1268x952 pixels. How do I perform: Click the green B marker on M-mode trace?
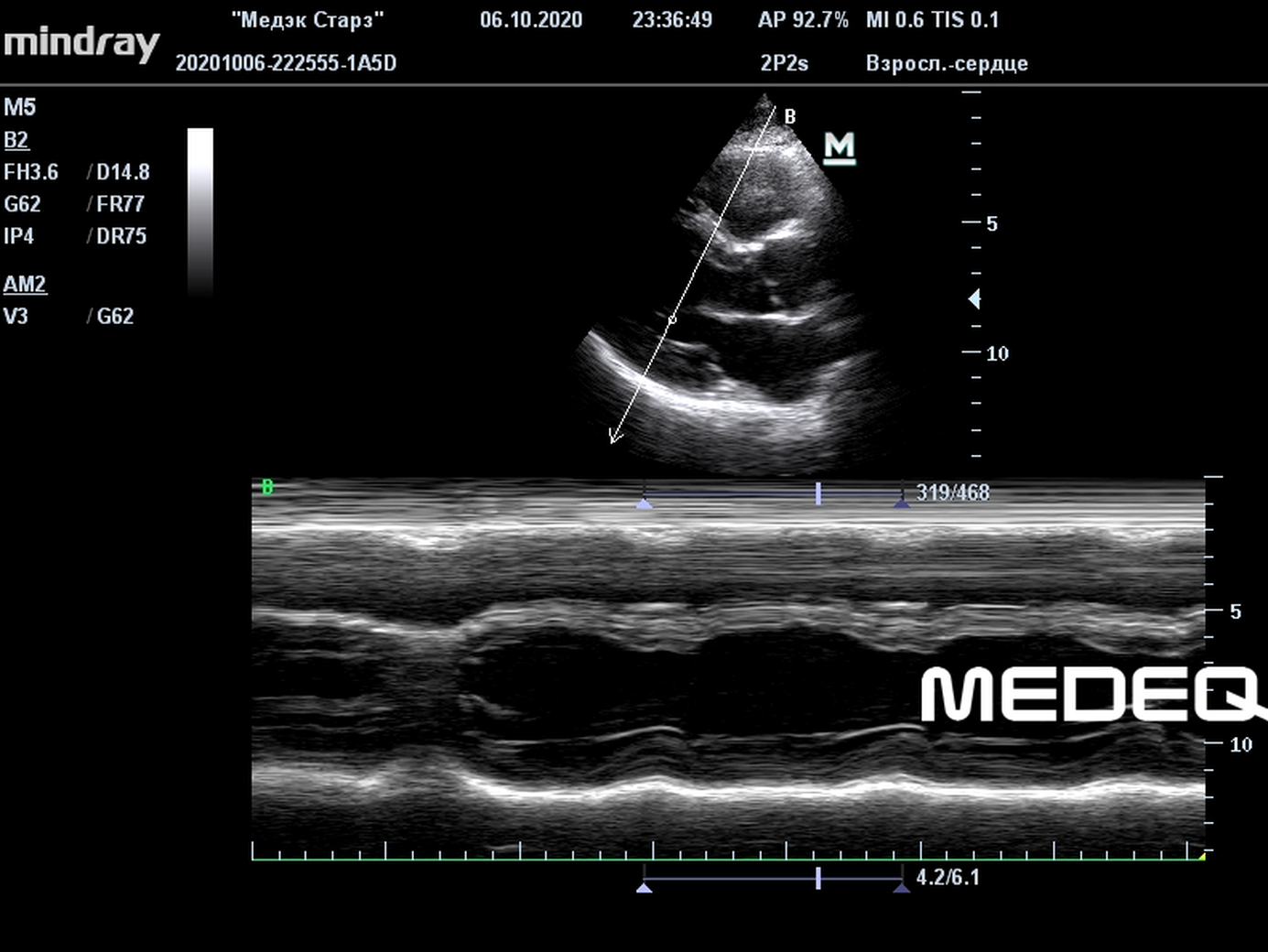[267, 487]
